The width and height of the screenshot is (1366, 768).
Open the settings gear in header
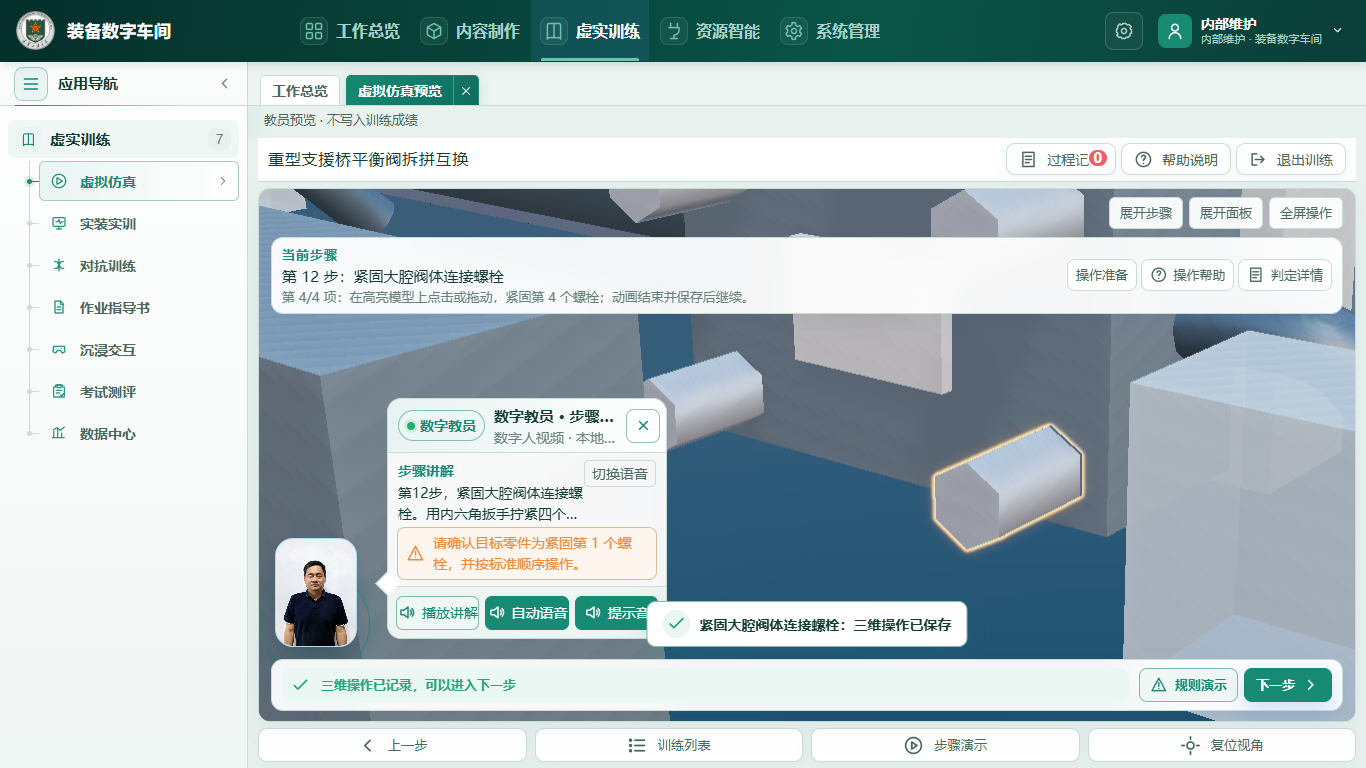click(x=1123, y=31)
